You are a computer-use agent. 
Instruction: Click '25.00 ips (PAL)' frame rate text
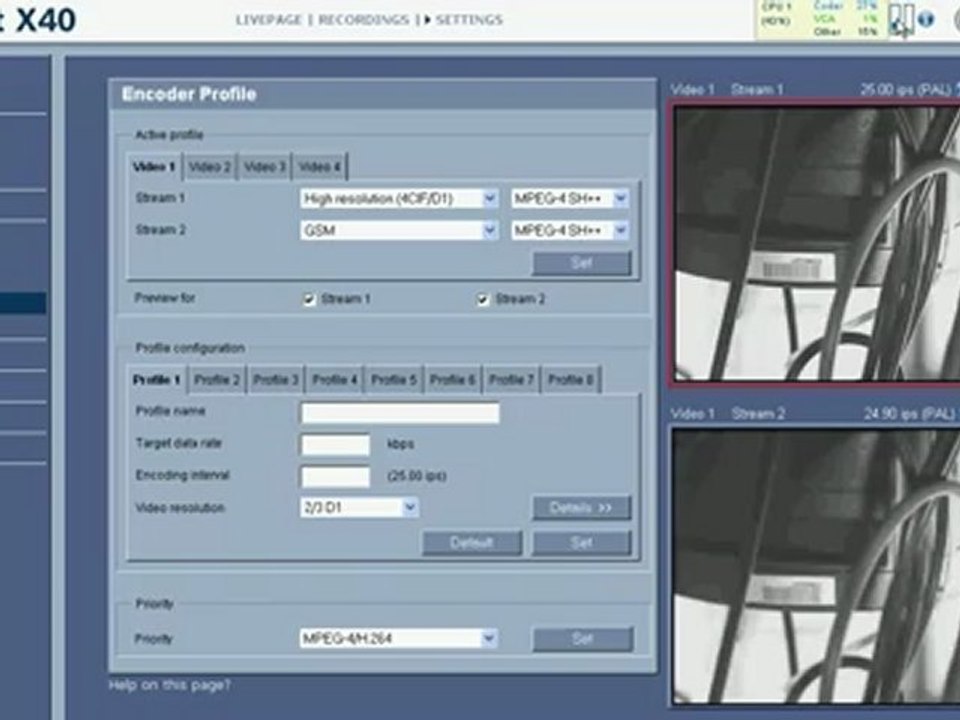(x=909, y=89)
